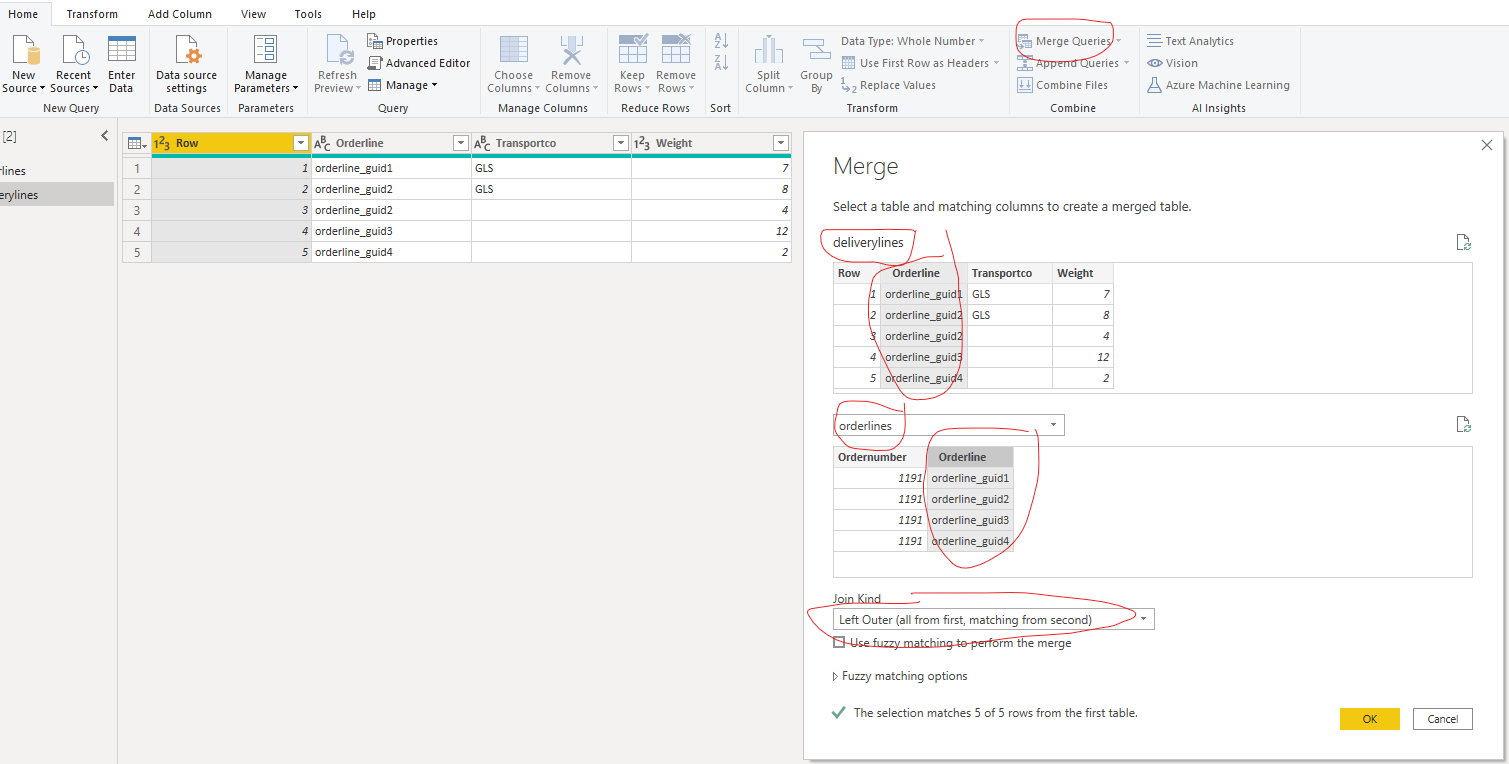Open the Tools tab
This screenshot has width=1509, height=764.
point(308,14)
